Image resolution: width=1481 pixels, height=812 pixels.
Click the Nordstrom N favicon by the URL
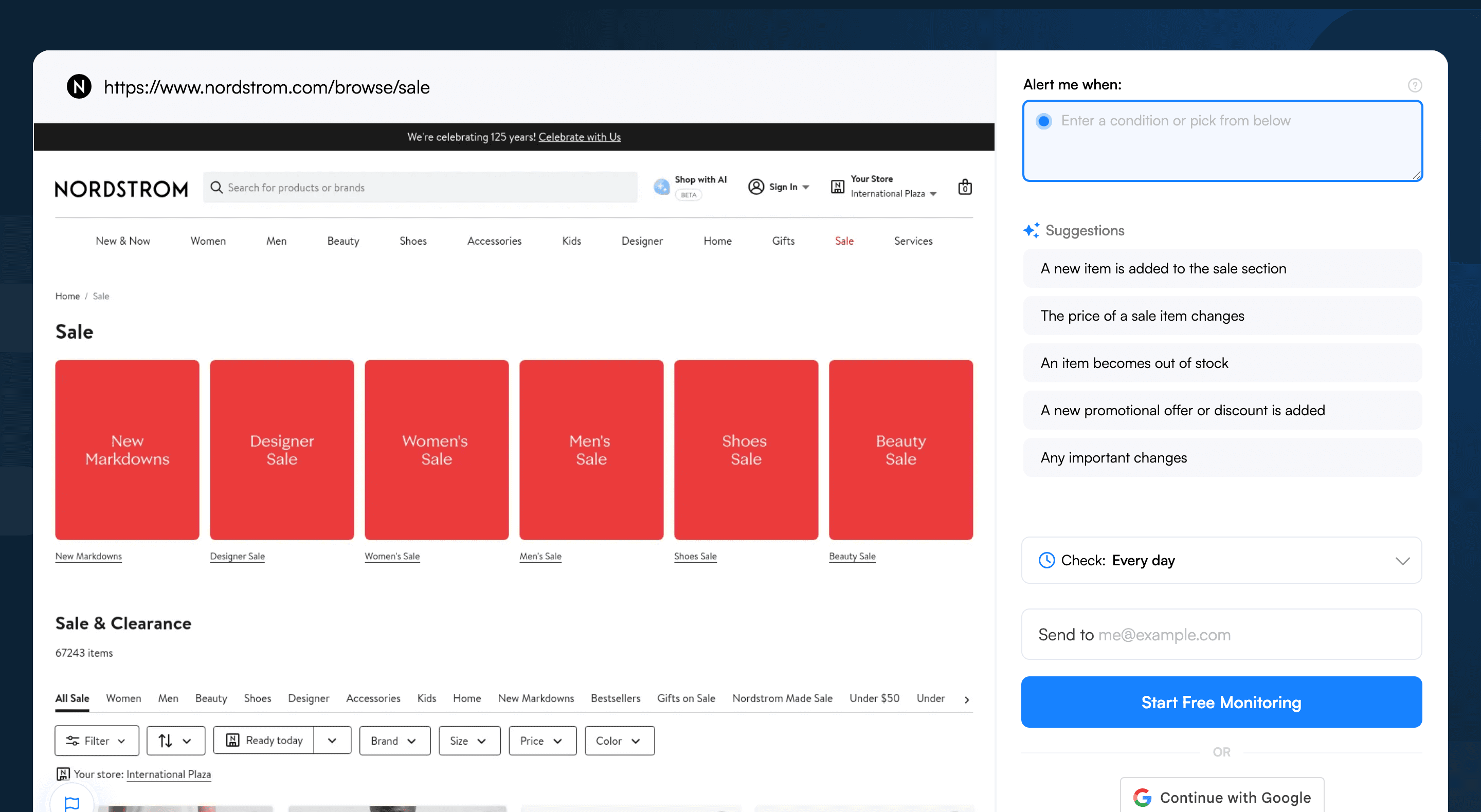[79, 87]
